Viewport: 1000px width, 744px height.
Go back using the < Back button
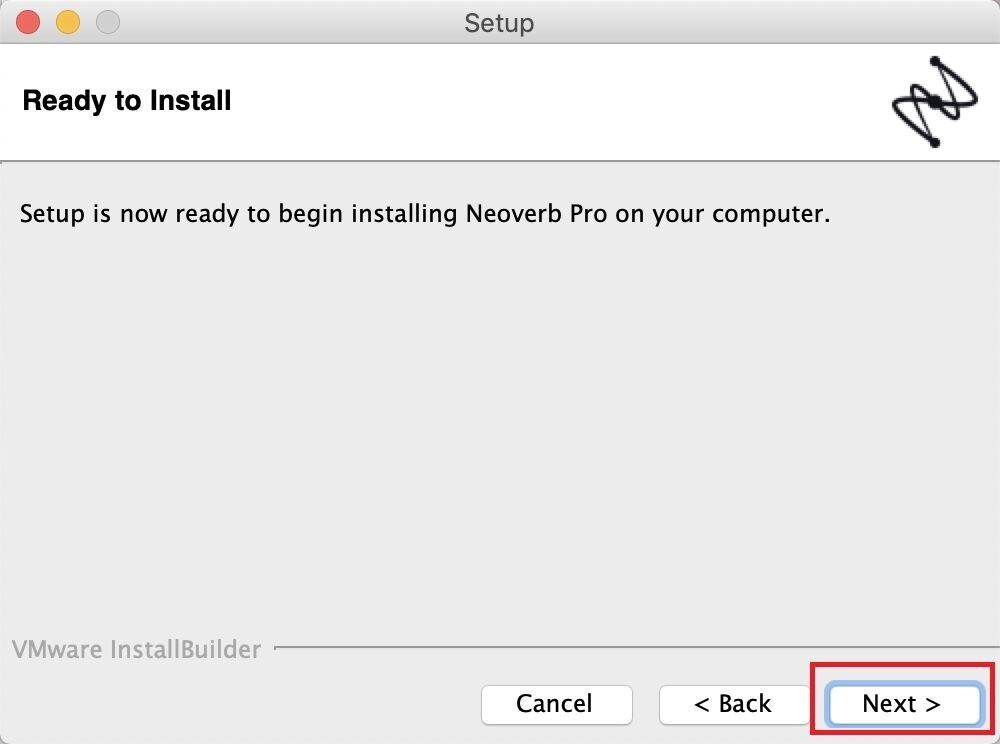tap(733, 704)
